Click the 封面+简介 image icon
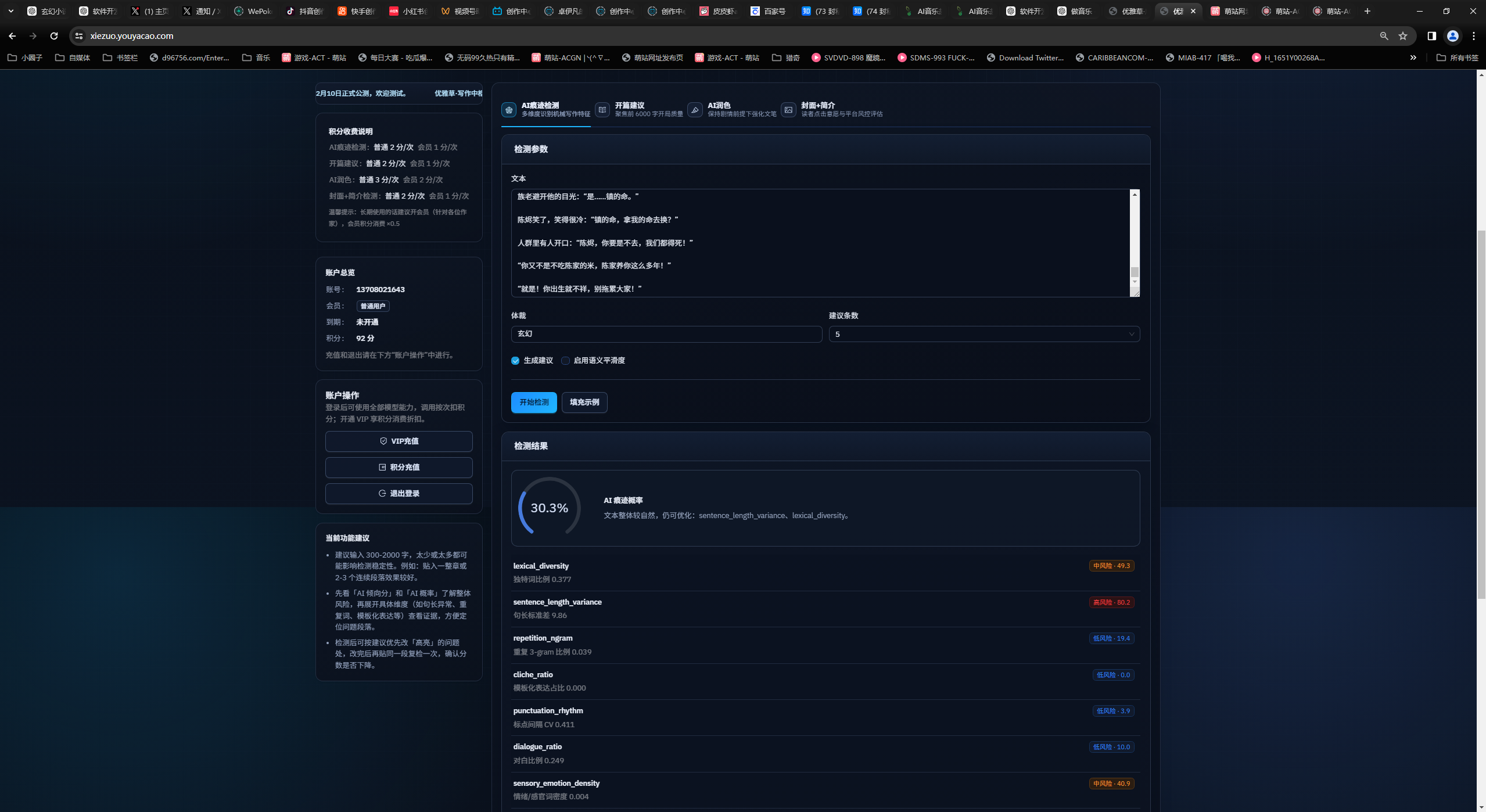 [x=788, y=110]
